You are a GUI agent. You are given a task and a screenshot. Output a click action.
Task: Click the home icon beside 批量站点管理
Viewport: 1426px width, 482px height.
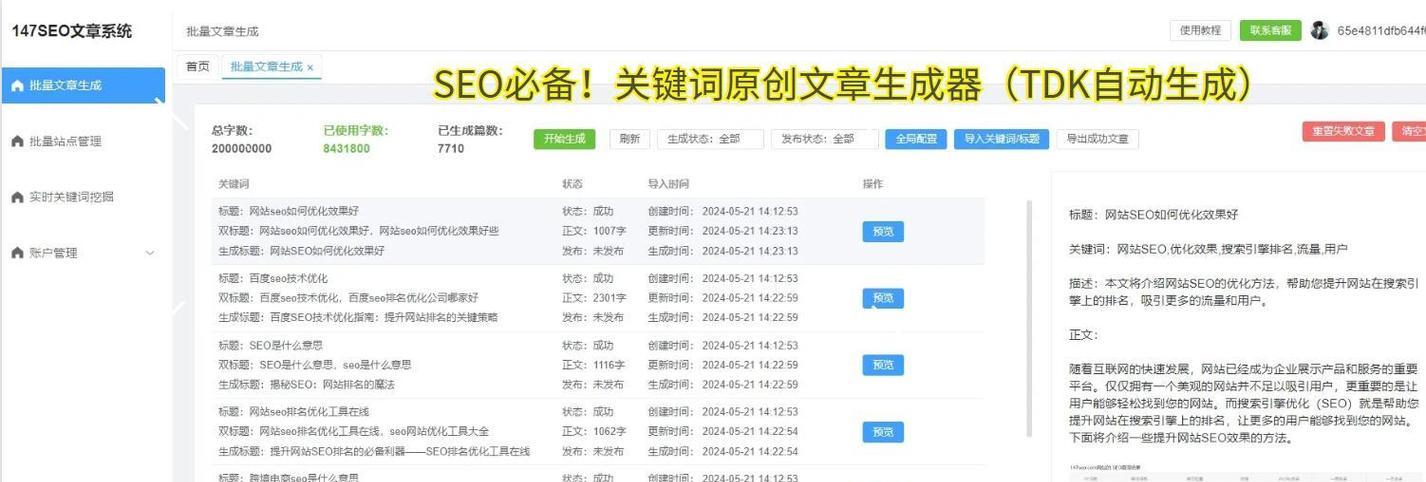click(17, 141)
